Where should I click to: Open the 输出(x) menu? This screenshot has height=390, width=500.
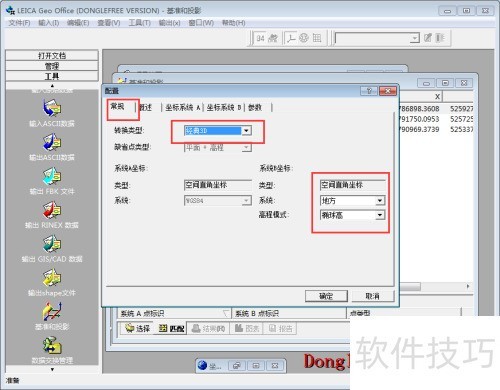click(x=169, y=23)
